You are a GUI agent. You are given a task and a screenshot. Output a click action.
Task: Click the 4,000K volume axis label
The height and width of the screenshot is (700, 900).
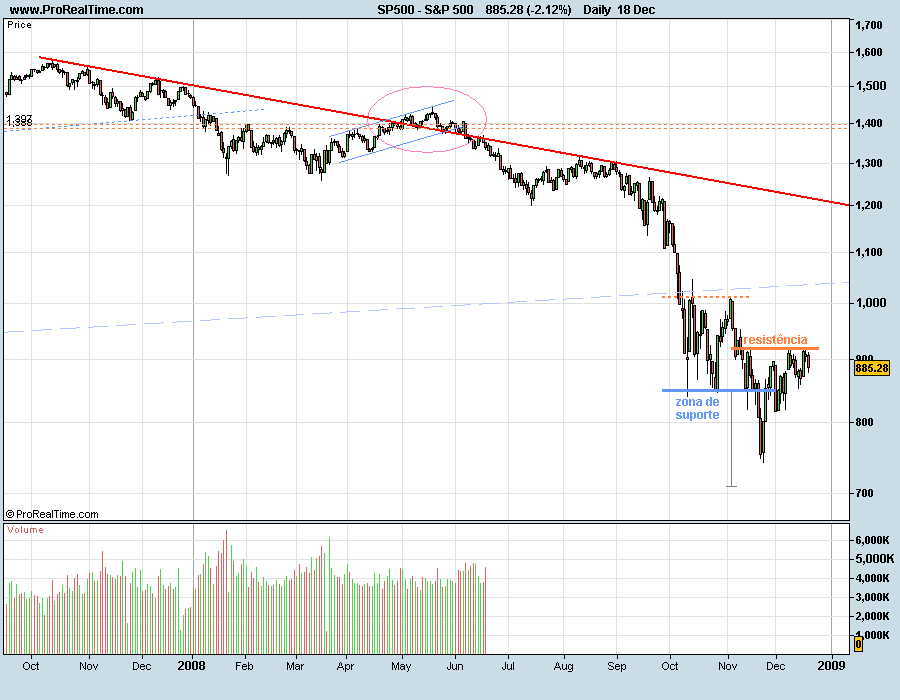point(872,578)
